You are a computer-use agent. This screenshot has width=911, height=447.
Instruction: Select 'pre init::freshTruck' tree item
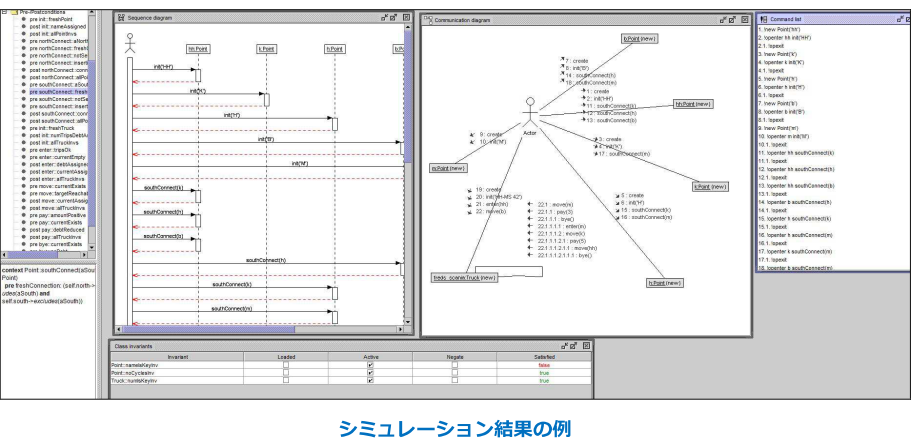(49, 128)
